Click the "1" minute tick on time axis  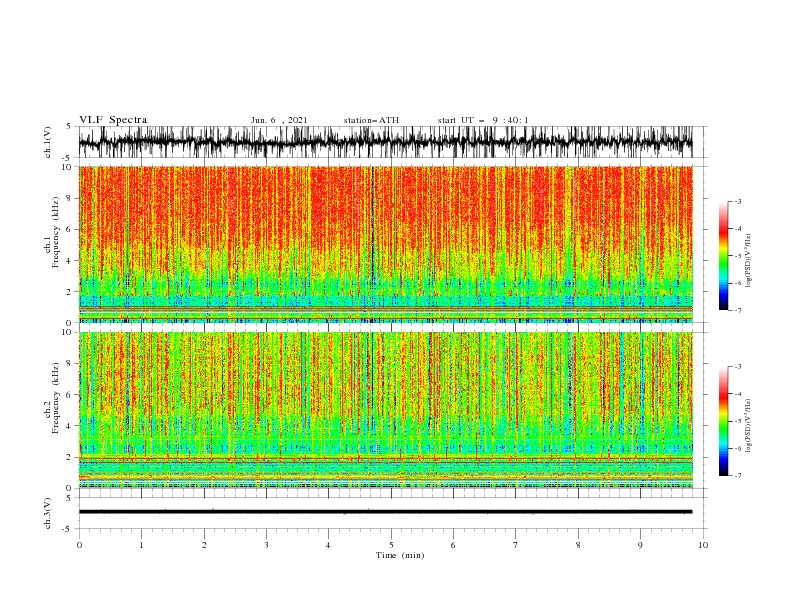[141, 545]
